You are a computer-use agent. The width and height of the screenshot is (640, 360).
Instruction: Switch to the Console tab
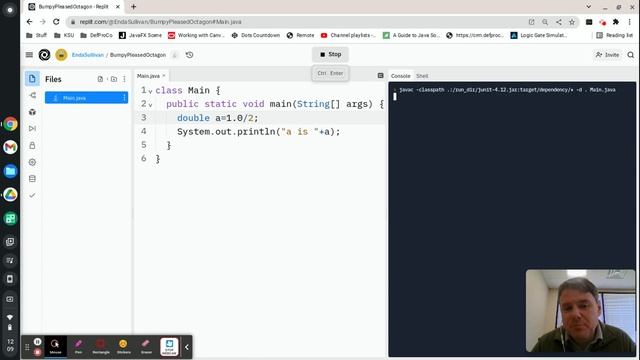click(400, 76)
